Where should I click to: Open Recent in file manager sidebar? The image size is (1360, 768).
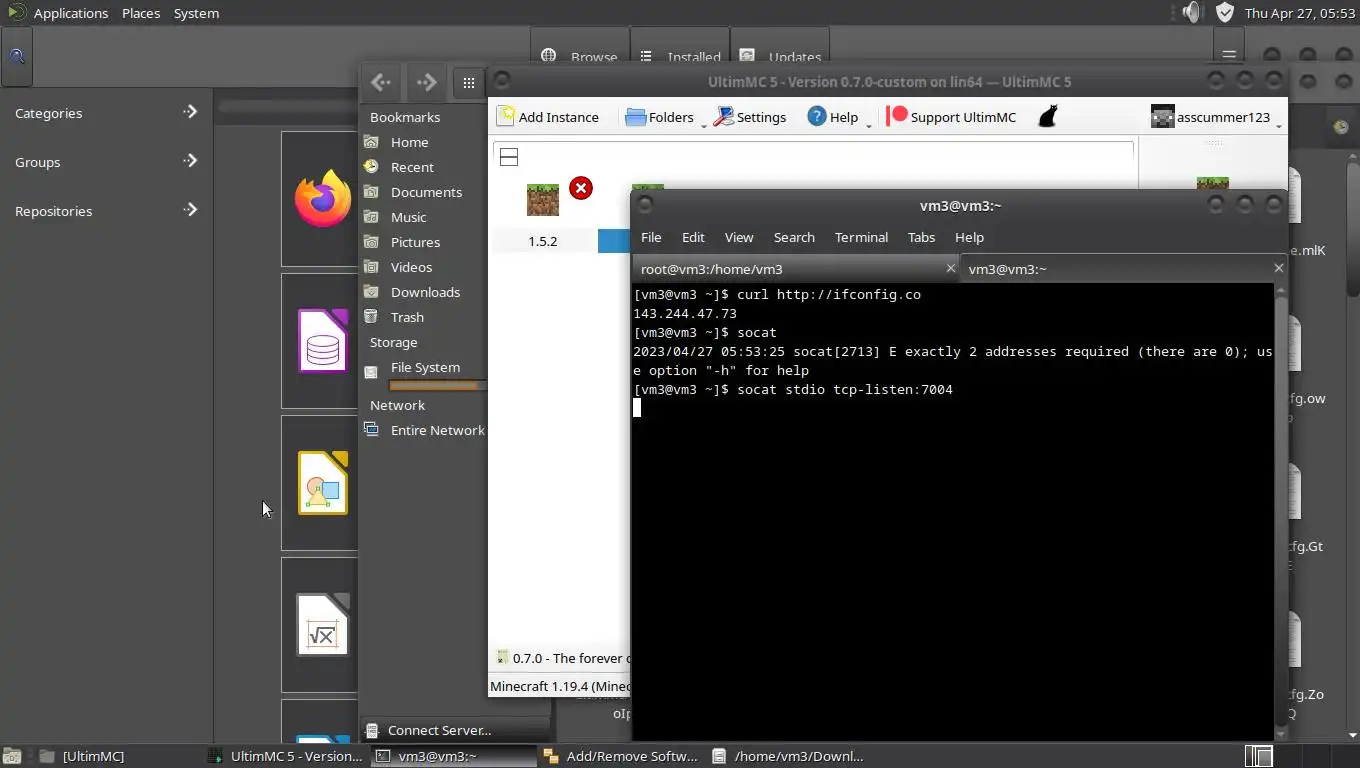tap(412, 167)
